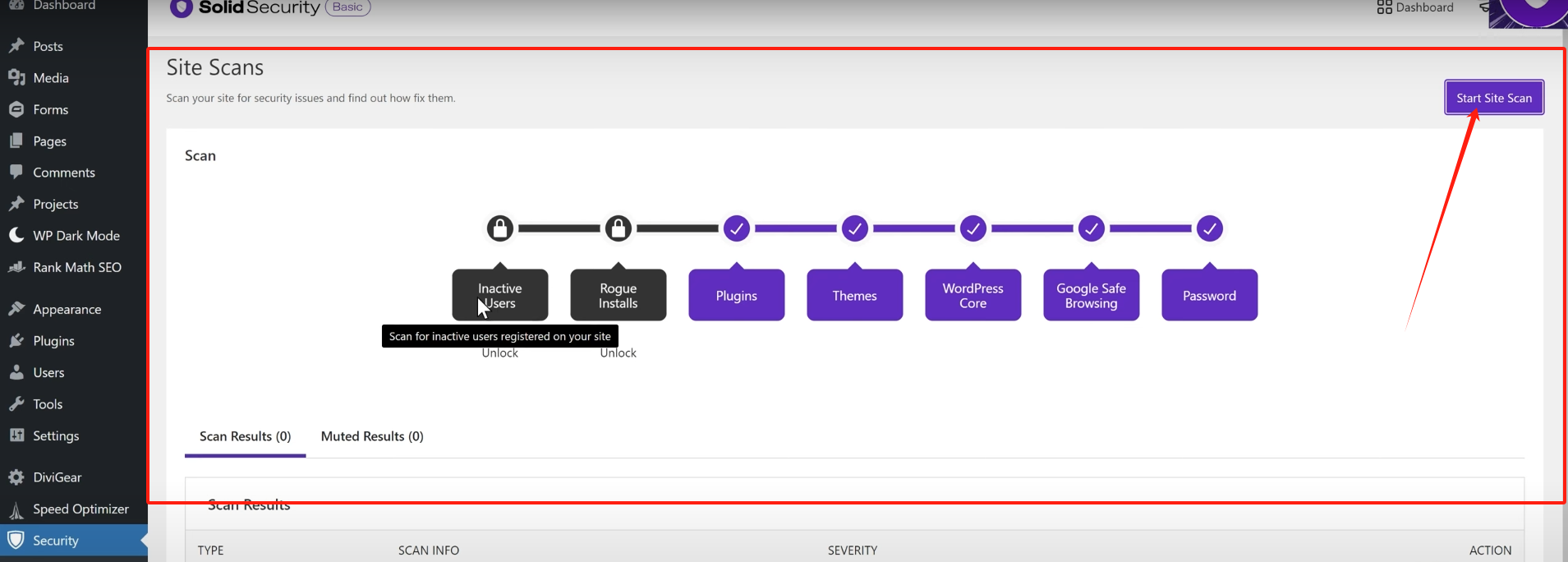Click Unlock under Inactive Users

(x=500, y=353)
